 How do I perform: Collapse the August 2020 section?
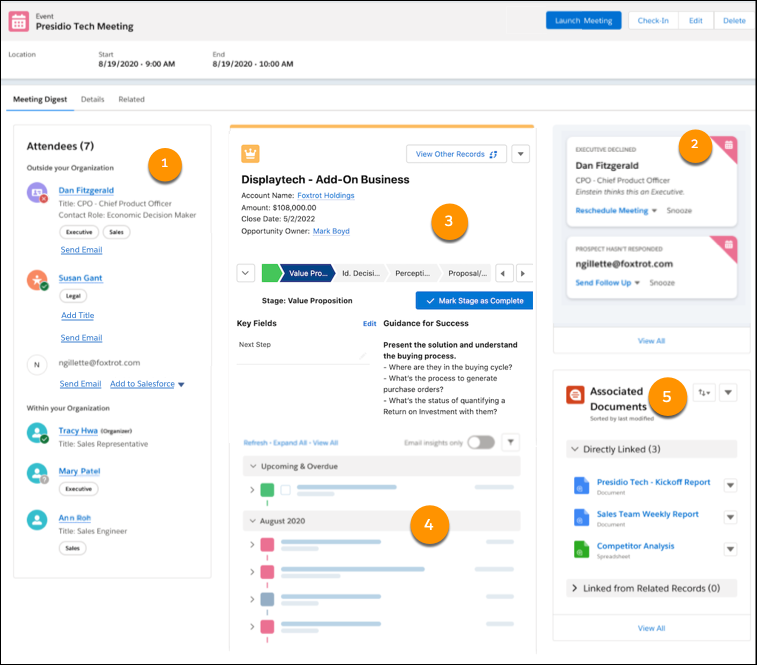pos(252,521)
